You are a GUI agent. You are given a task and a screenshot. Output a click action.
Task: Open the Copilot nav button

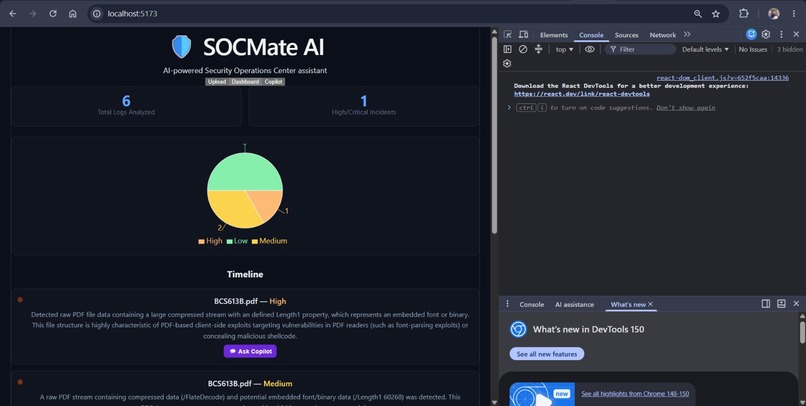click(x=273, y=82)
